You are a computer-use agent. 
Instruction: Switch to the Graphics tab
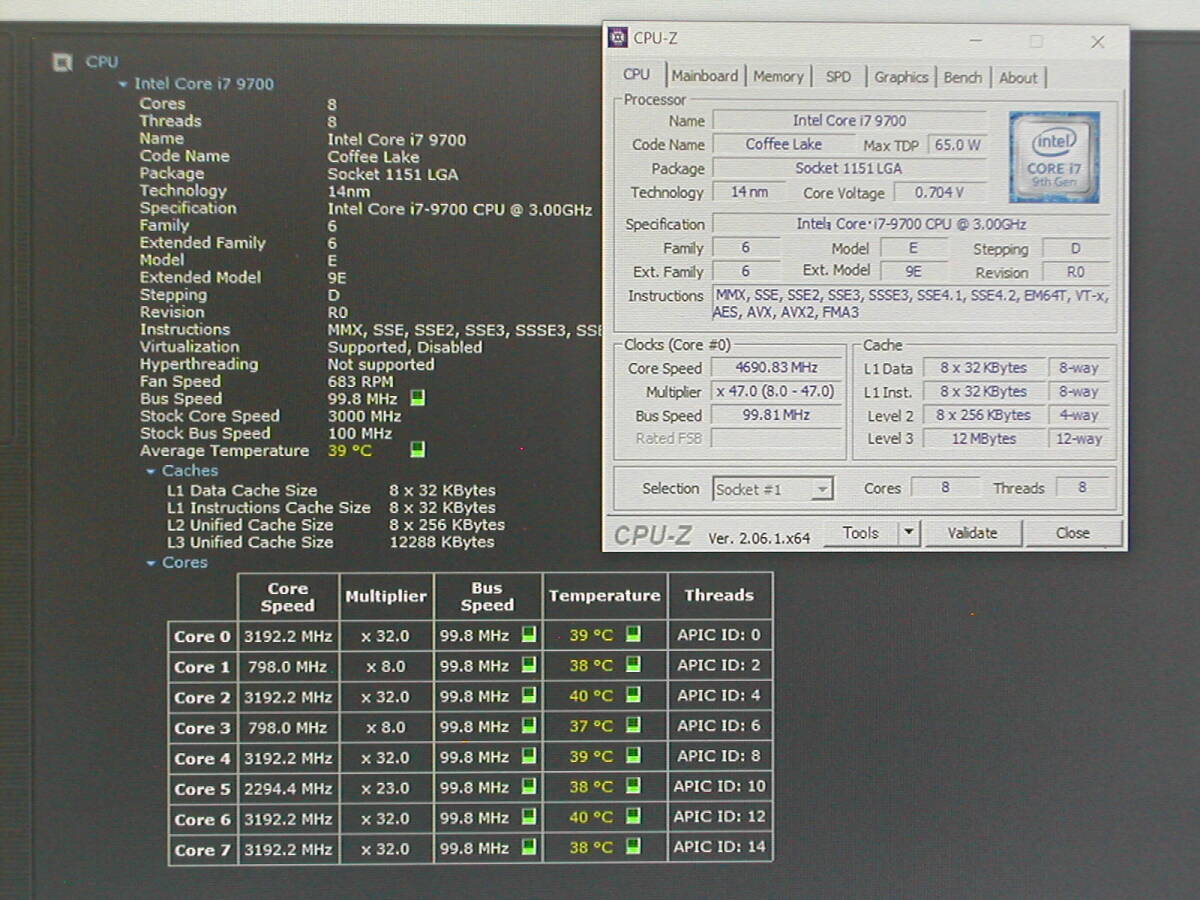(x=901, y=76)
